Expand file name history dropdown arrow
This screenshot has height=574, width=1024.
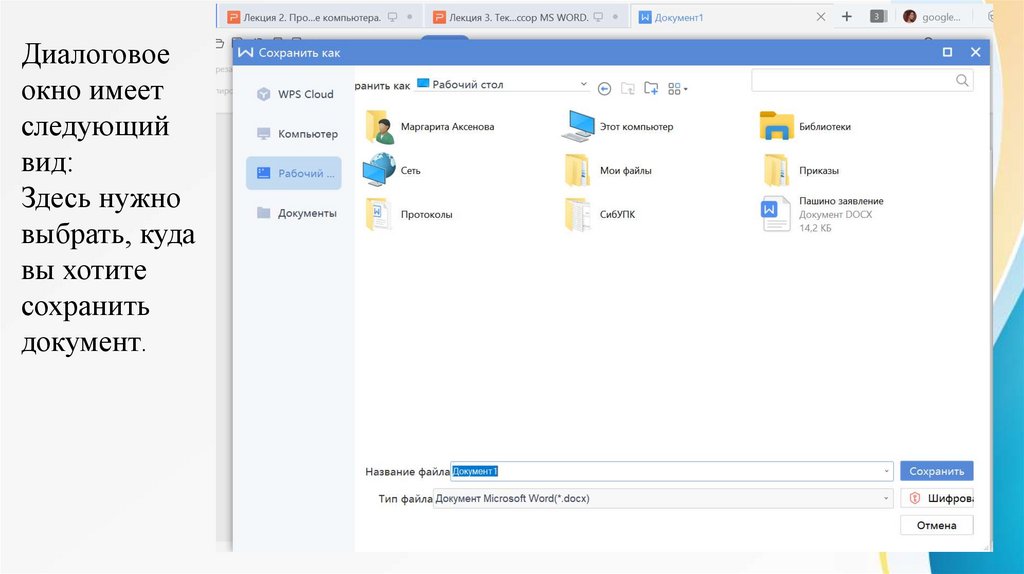coord(886,471)
